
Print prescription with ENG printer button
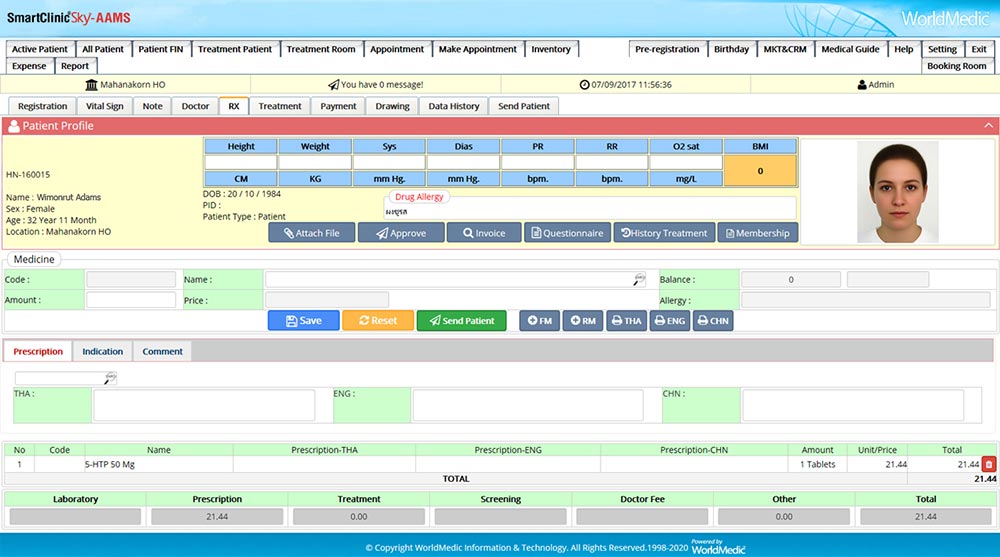click(x=669, y=321)
